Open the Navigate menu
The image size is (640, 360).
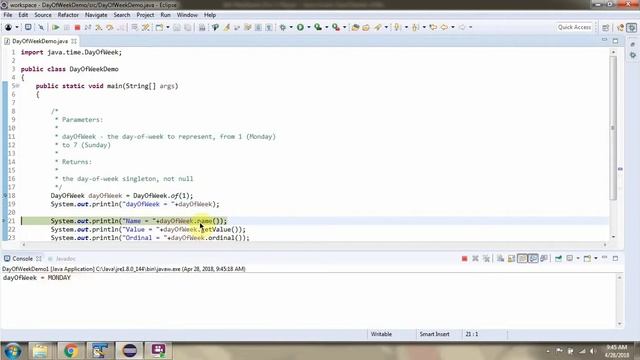96,15
